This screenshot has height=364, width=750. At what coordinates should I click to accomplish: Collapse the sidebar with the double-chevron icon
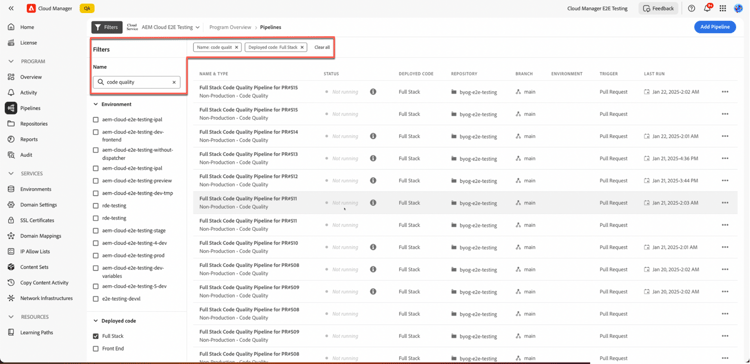click(11, 8)
